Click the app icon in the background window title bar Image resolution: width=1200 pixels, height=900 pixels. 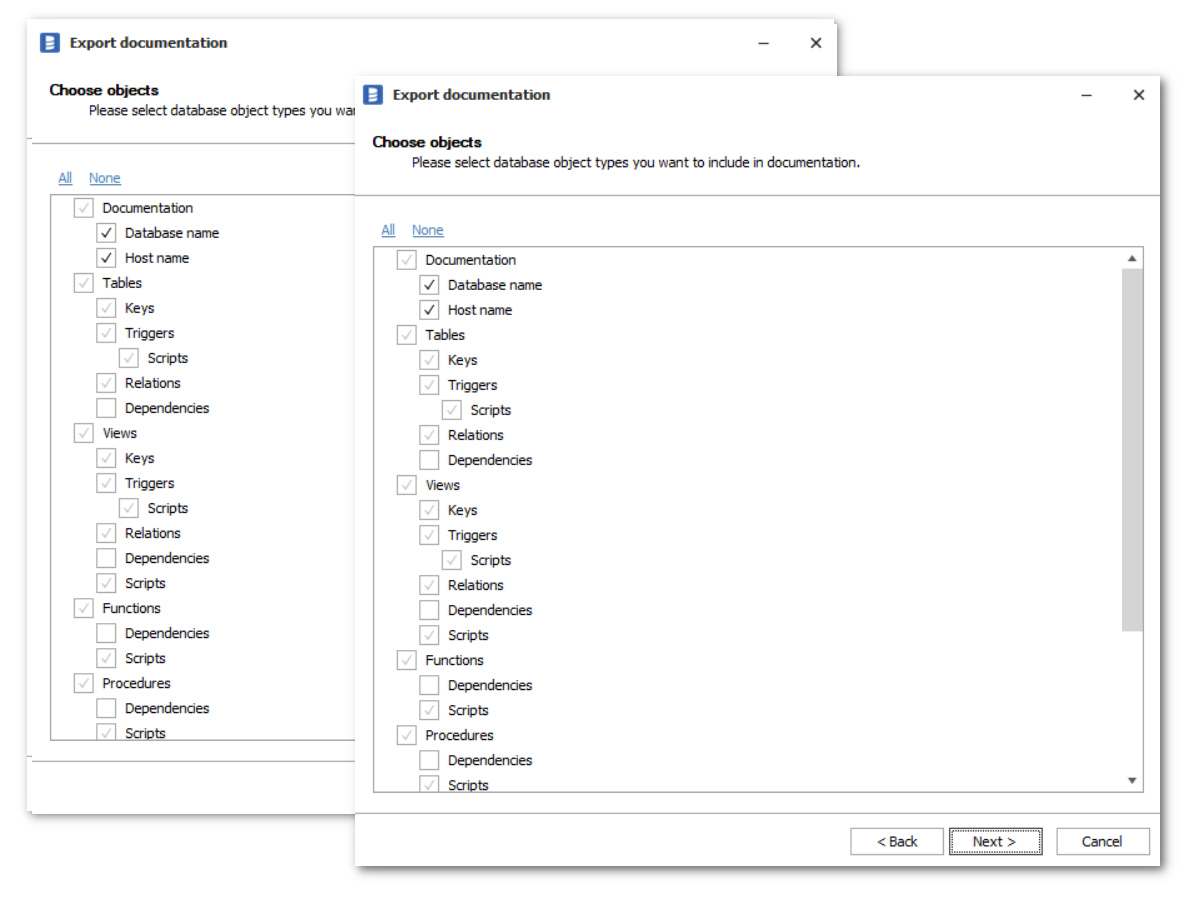click(50, 43)
